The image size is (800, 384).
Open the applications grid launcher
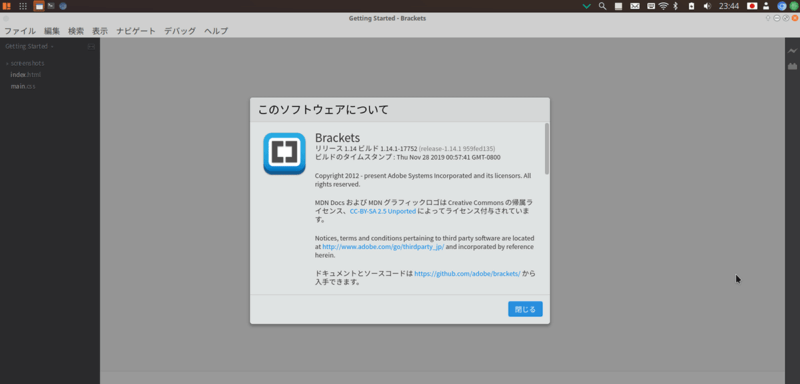coord(23,6)
